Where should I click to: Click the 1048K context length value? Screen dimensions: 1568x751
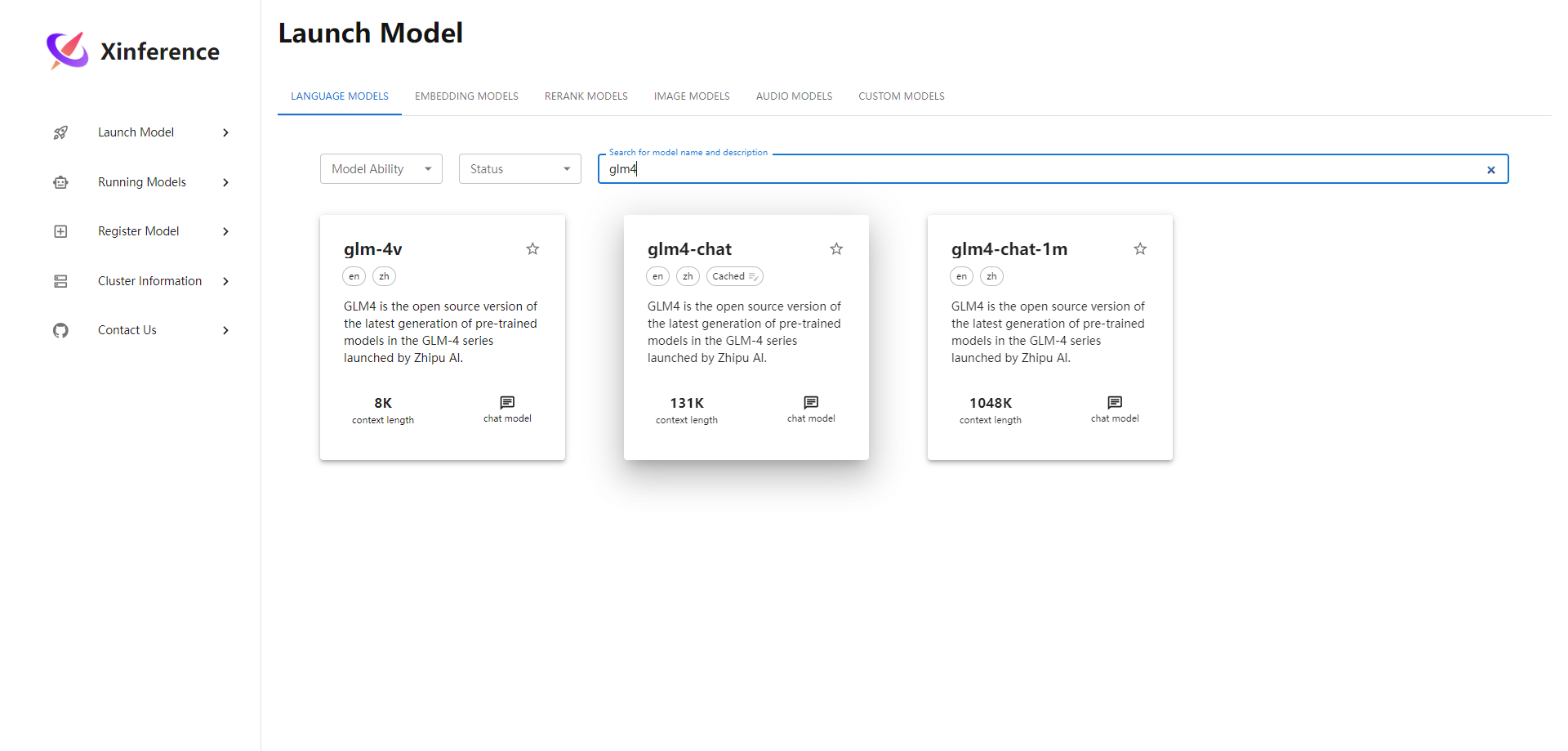(x=991, y=403)
